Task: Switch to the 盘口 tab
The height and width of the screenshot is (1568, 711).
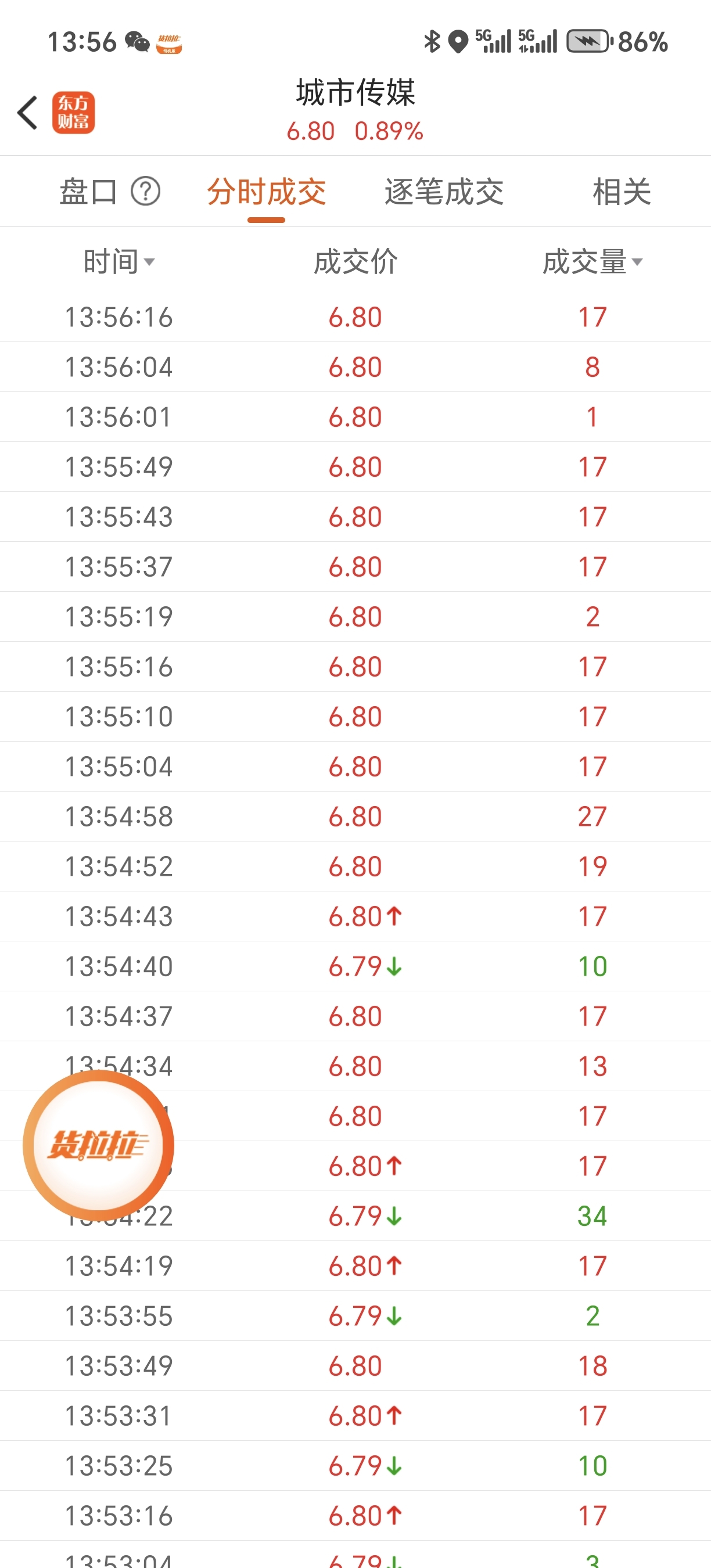Action: 88,192
